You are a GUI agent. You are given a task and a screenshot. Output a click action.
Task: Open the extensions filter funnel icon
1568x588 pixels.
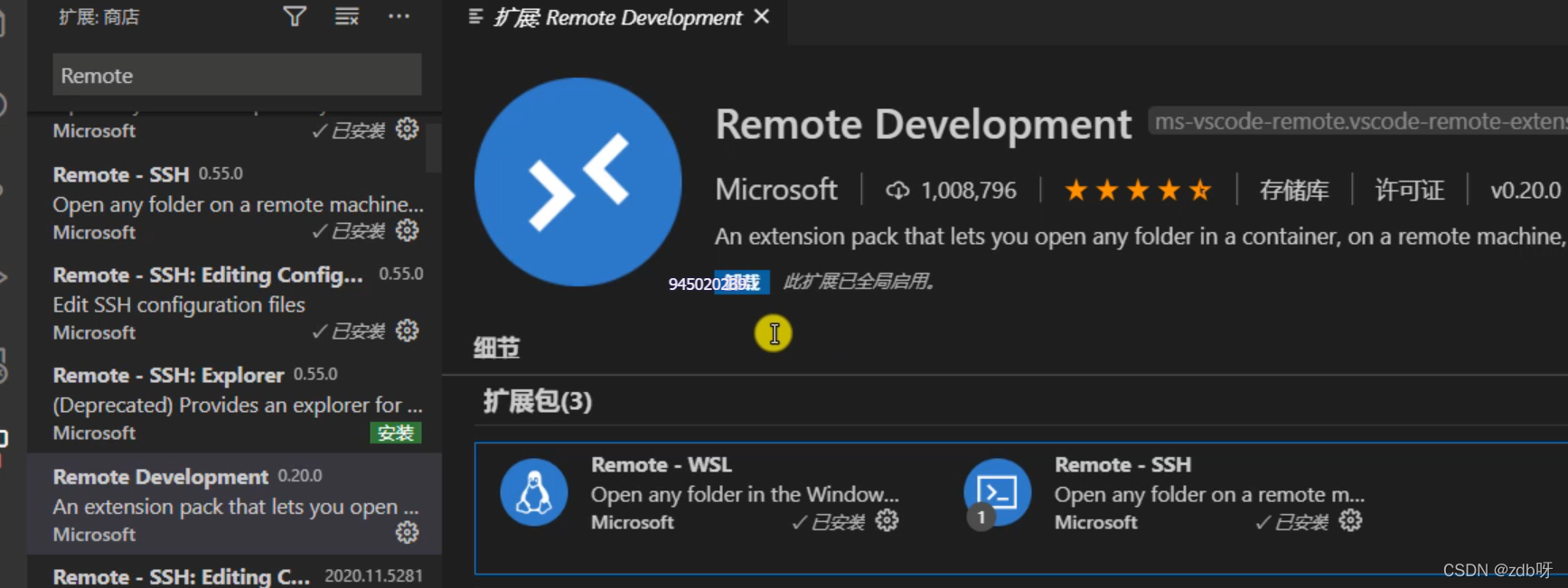[295, 16]
